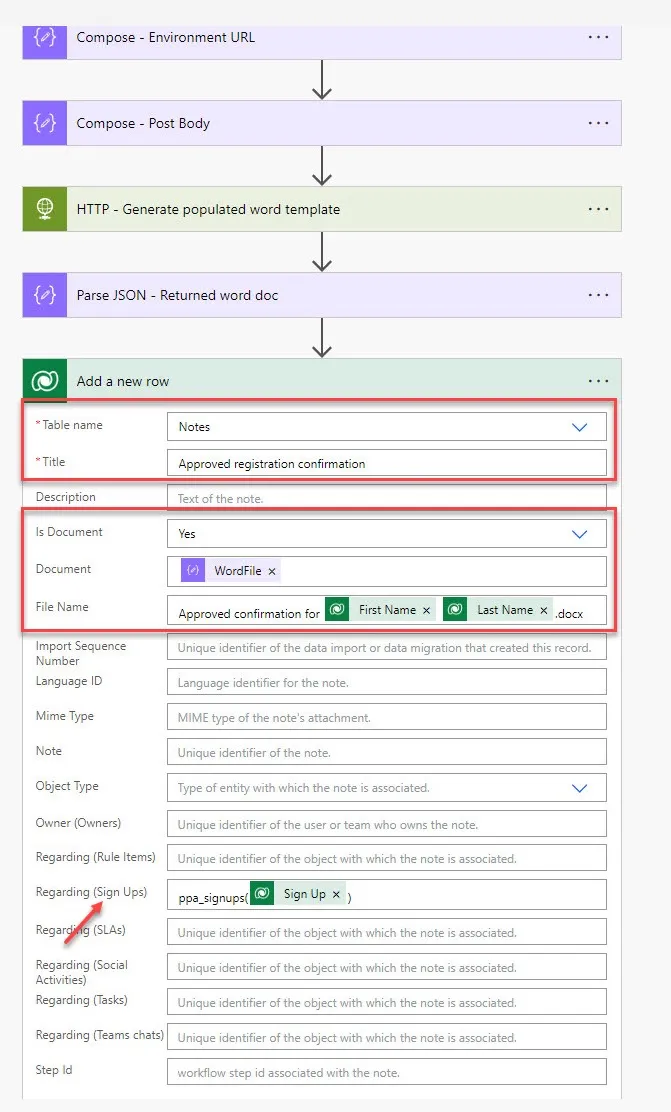The height and width of the screenshot is (1112, 671).
Task: Click the Step Id field
Action: pos(387,1072)
